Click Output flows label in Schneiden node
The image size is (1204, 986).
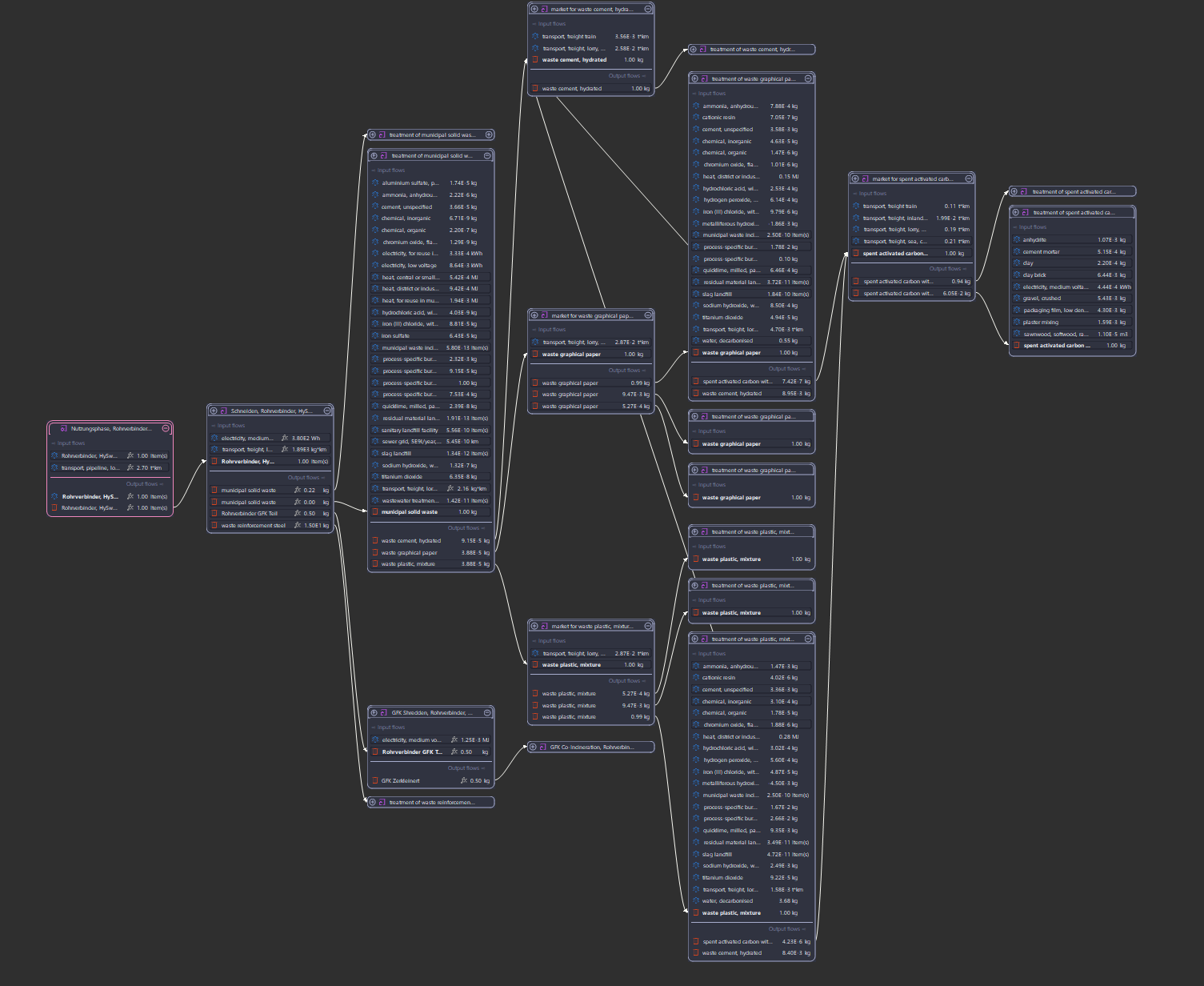tap(306, 478)
